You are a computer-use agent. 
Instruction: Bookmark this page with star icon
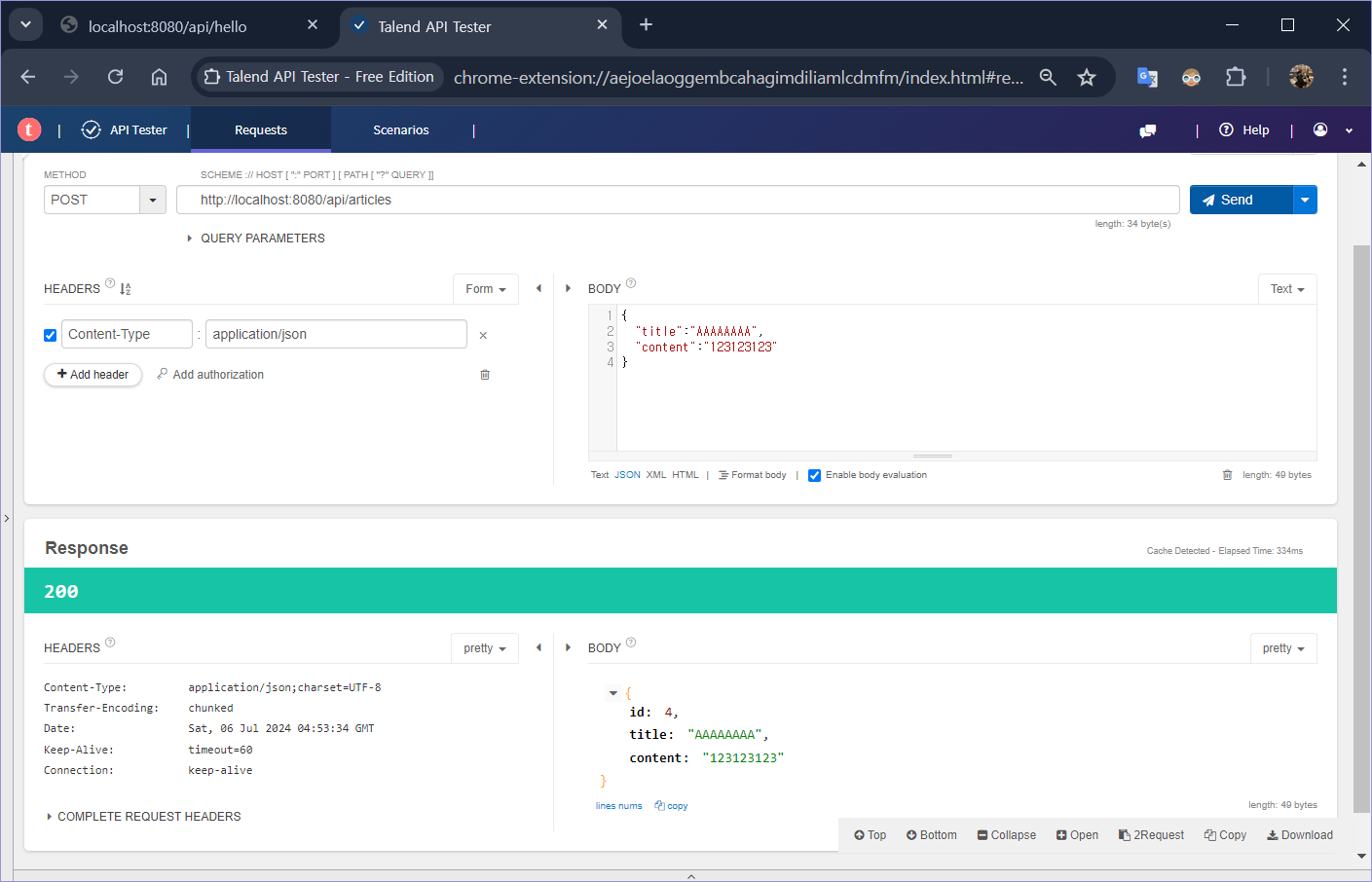[x=1087, y=77]
